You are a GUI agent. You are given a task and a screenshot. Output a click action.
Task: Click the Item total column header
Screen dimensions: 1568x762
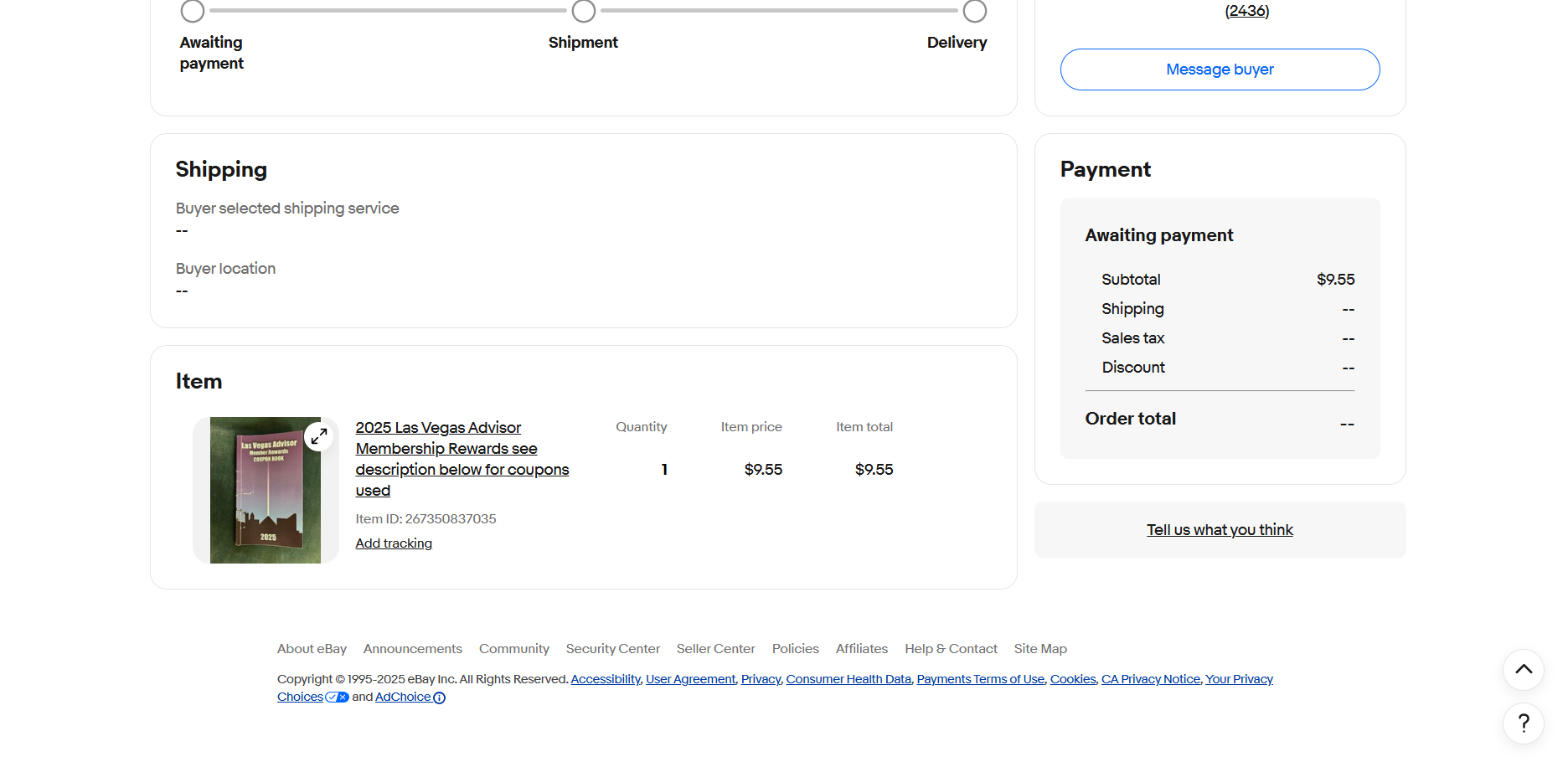864,427
